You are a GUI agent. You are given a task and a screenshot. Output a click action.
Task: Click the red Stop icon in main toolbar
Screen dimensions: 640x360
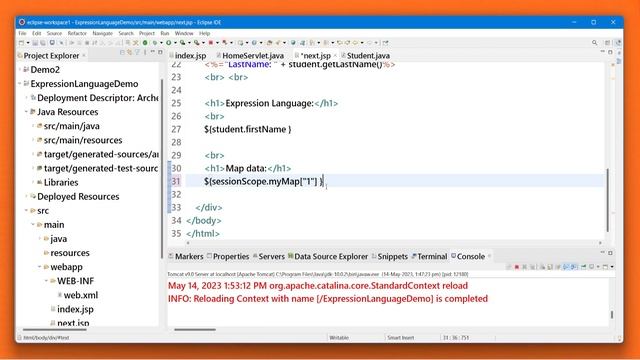tap(211, 42)
